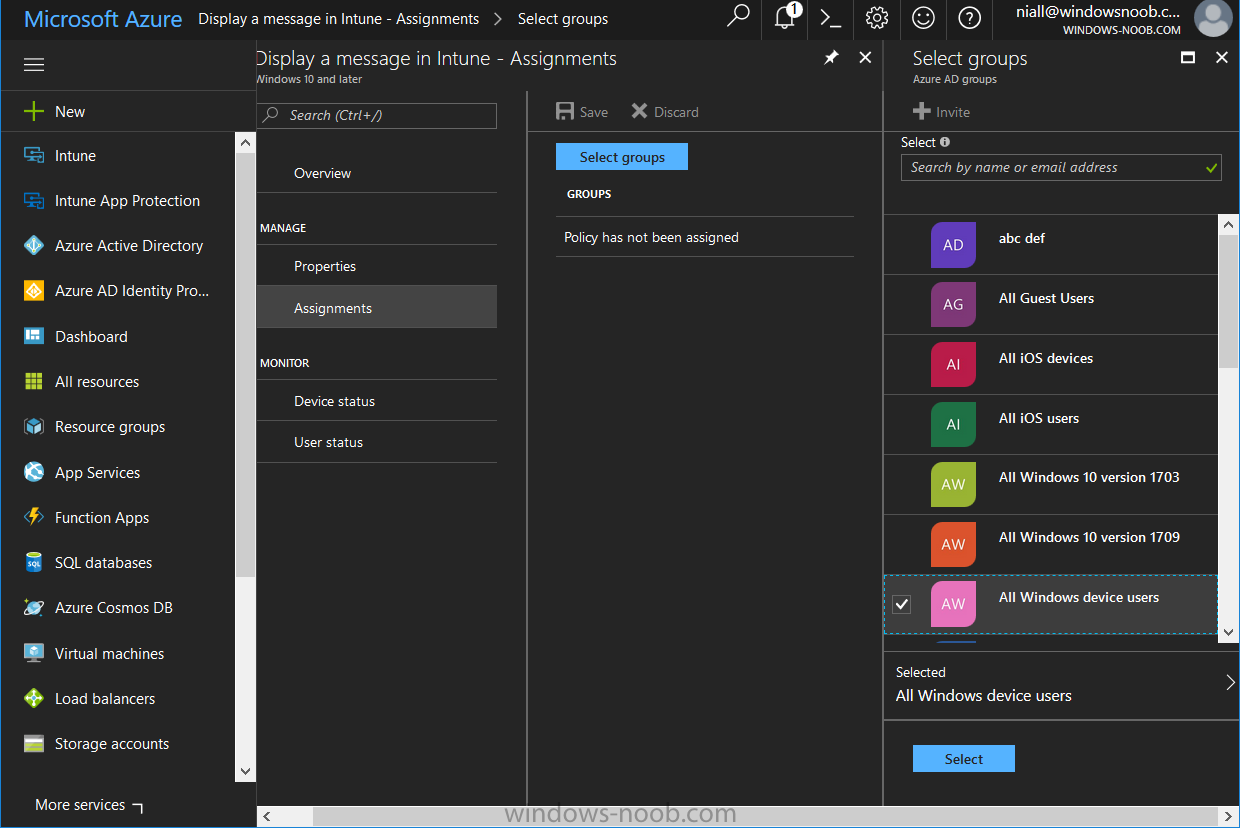Viewport: 1240px width, 828px height.
Task: Launch Cloud Shell from top bar
Action: pyautogui.click(x=830, y=17)
